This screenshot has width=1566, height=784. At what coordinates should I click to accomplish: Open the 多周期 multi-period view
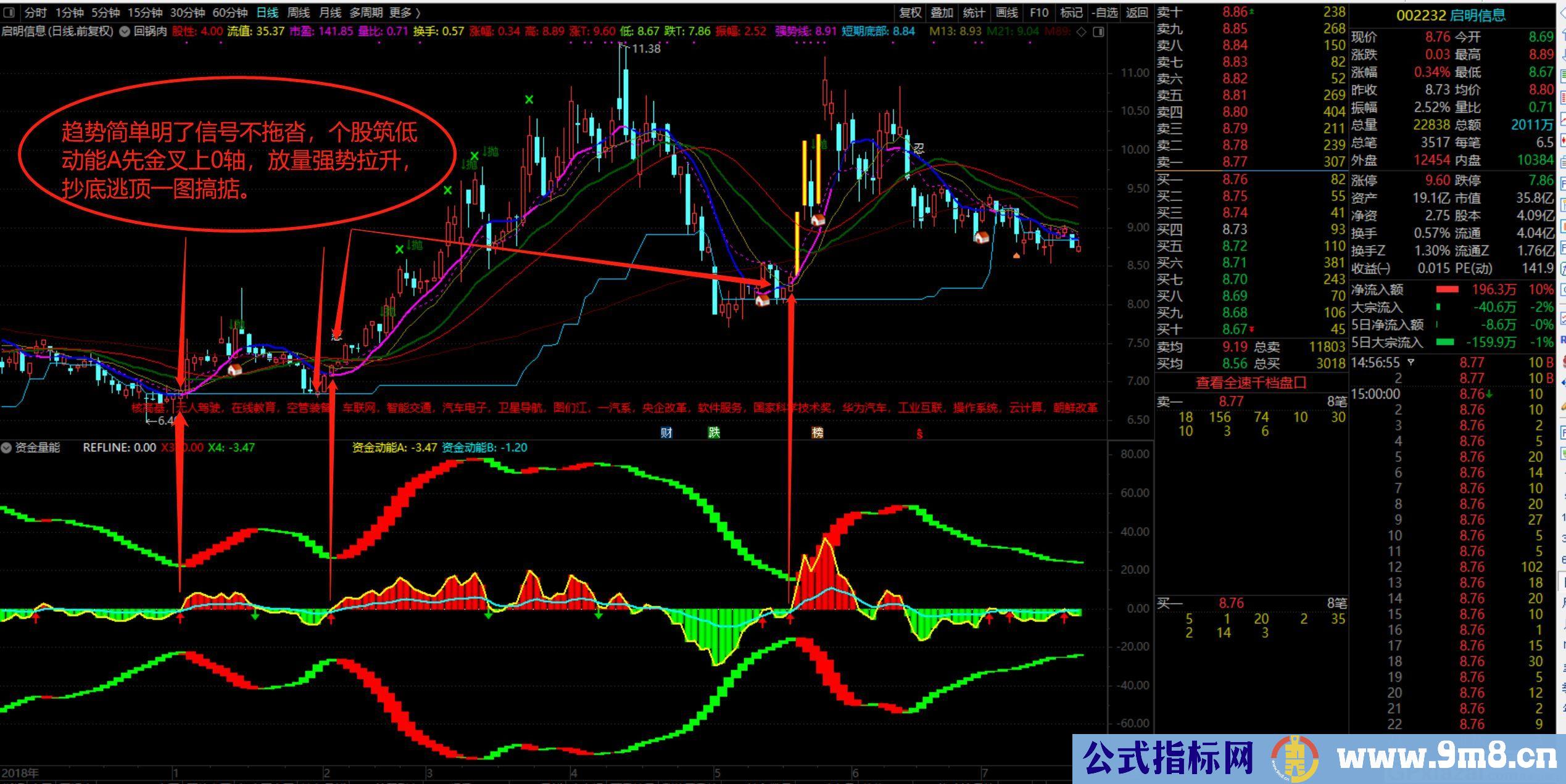(x=366, y=12)
